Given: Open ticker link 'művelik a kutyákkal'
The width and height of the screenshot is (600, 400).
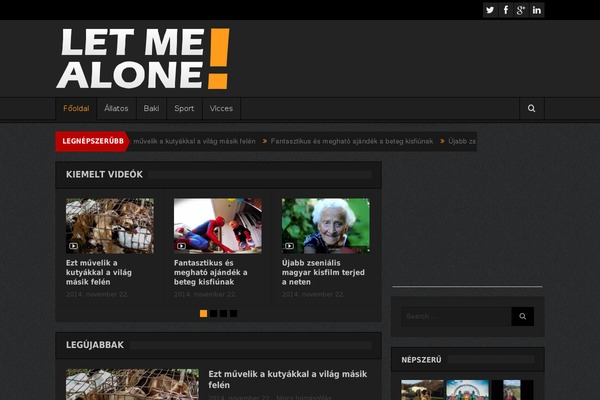Looking at the screenshot, I should (194, 141).
